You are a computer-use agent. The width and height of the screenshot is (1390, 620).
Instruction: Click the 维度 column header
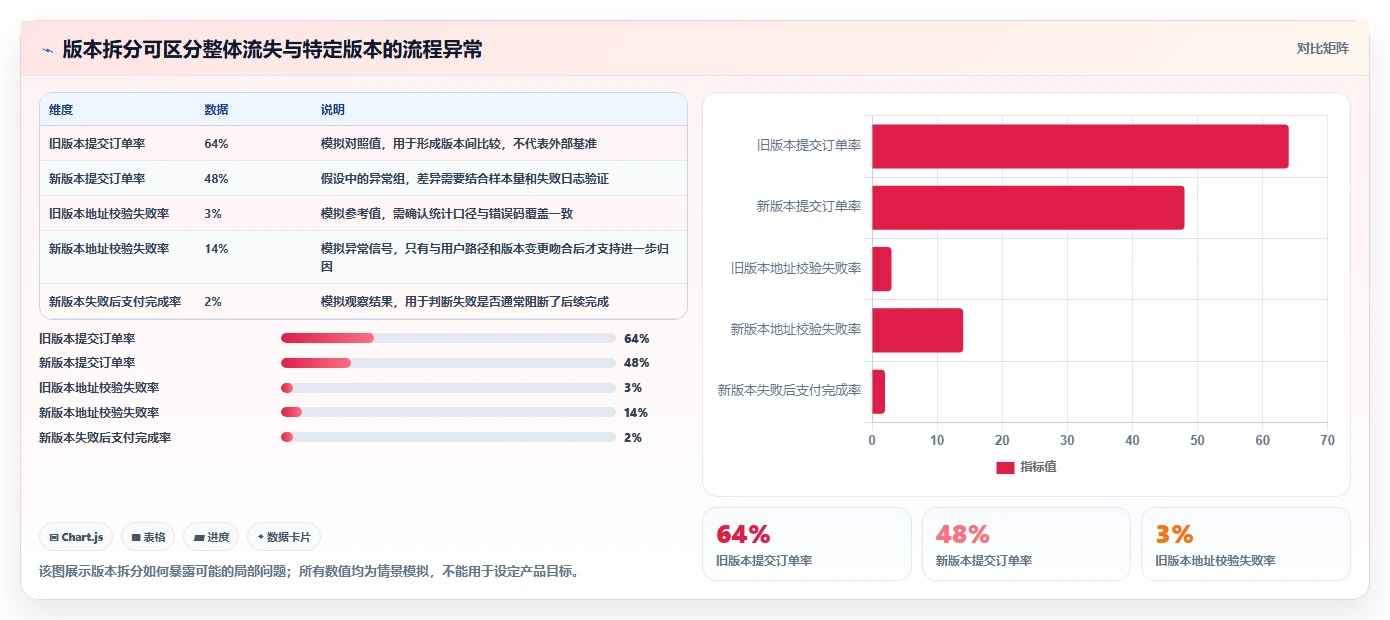click(x=61, y=109)
